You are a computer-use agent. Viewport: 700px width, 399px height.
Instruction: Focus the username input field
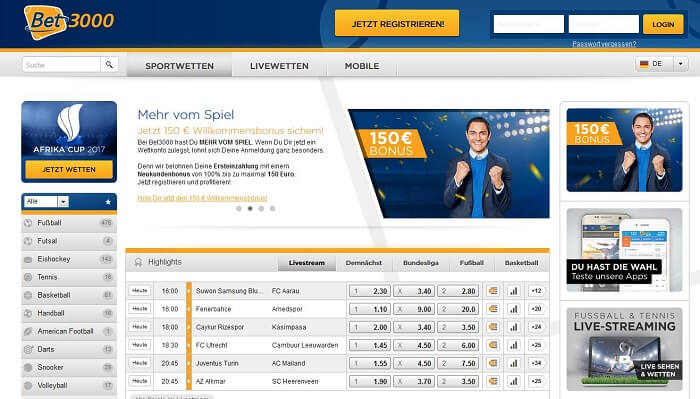click(529, 24)
